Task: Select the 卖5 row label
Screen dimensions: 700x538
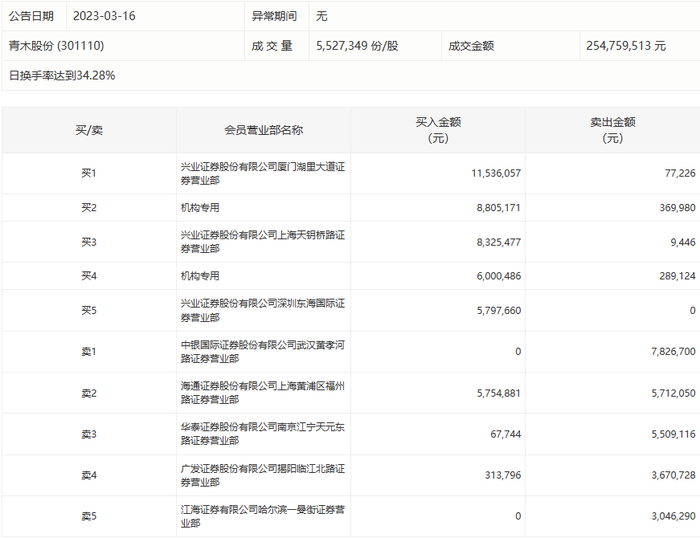Action: coord(89,517)
